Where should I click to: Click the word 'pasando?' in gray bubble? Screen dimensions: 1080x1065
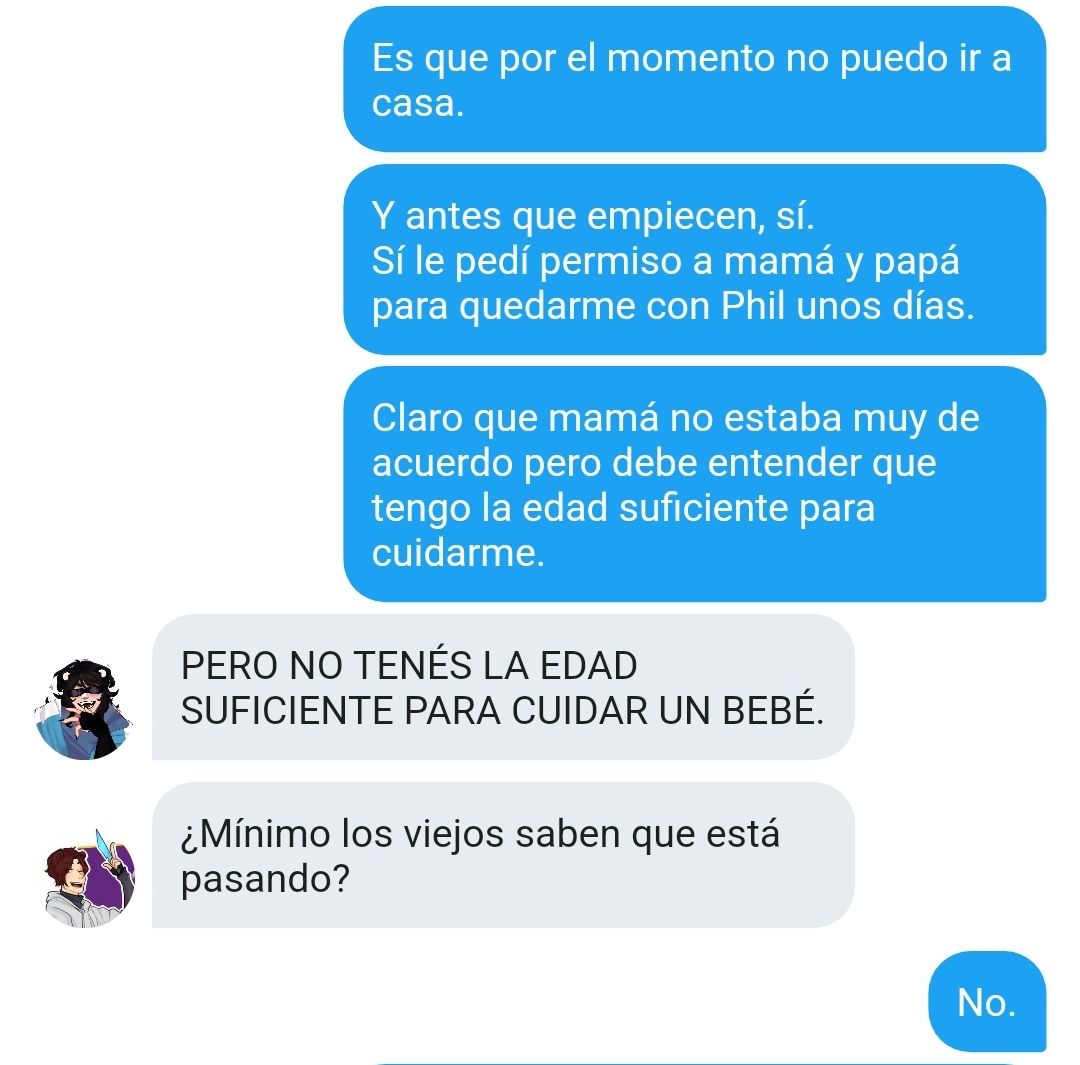tap(265, 880)
